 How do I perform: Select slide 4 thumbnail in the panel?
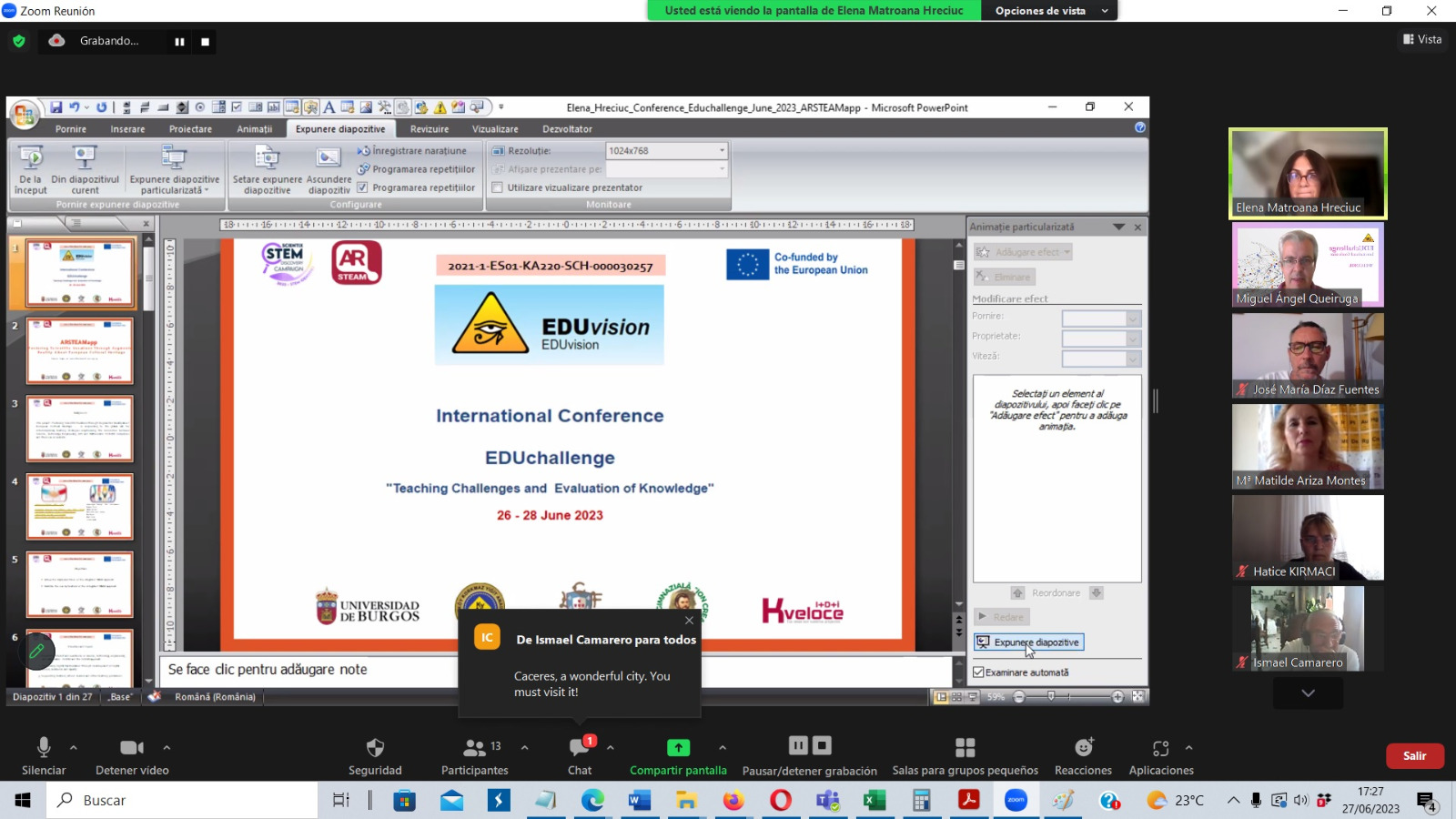click(80, 507)
